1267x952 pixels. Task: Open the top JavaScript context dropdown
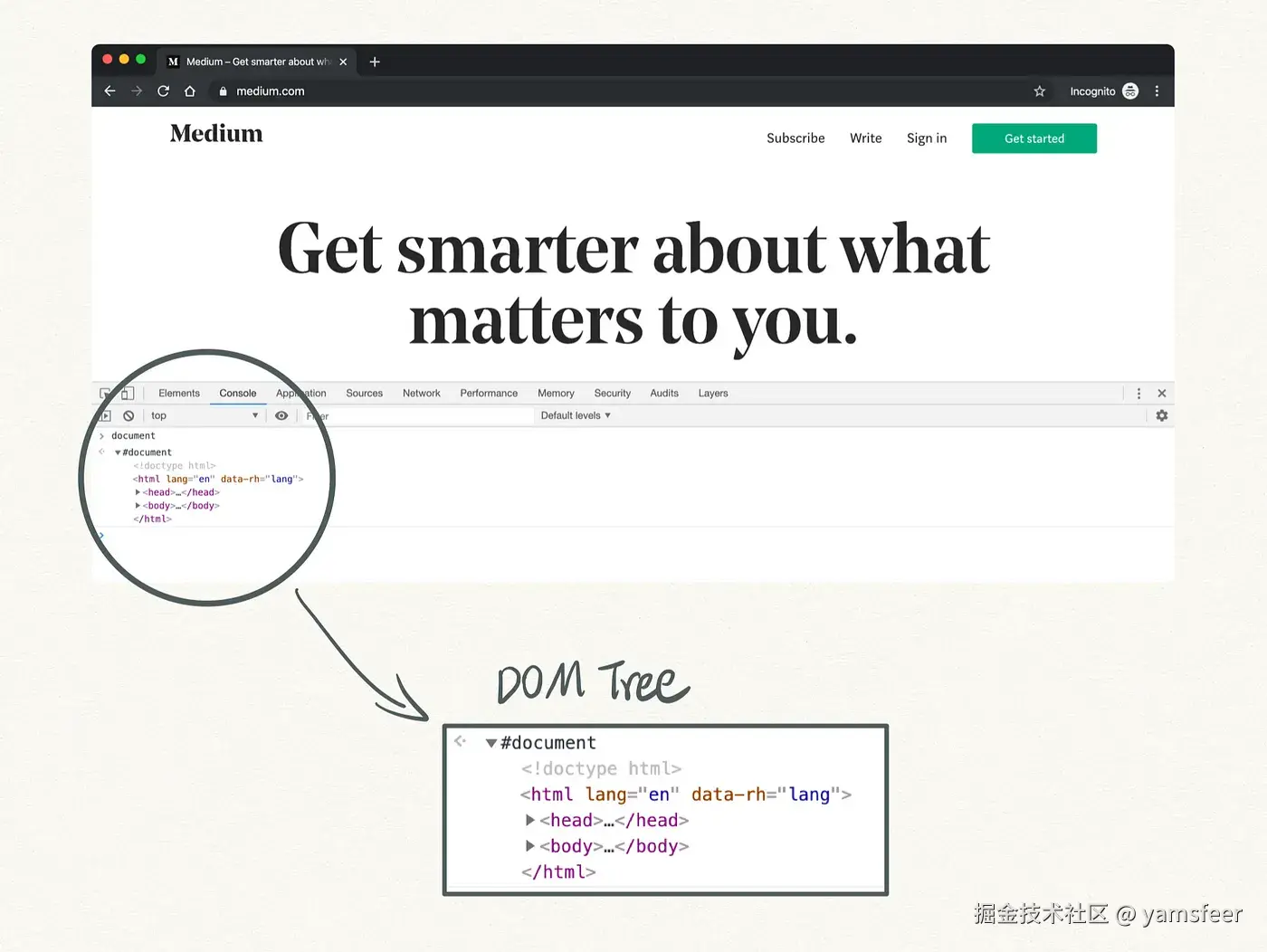(205, 415)
